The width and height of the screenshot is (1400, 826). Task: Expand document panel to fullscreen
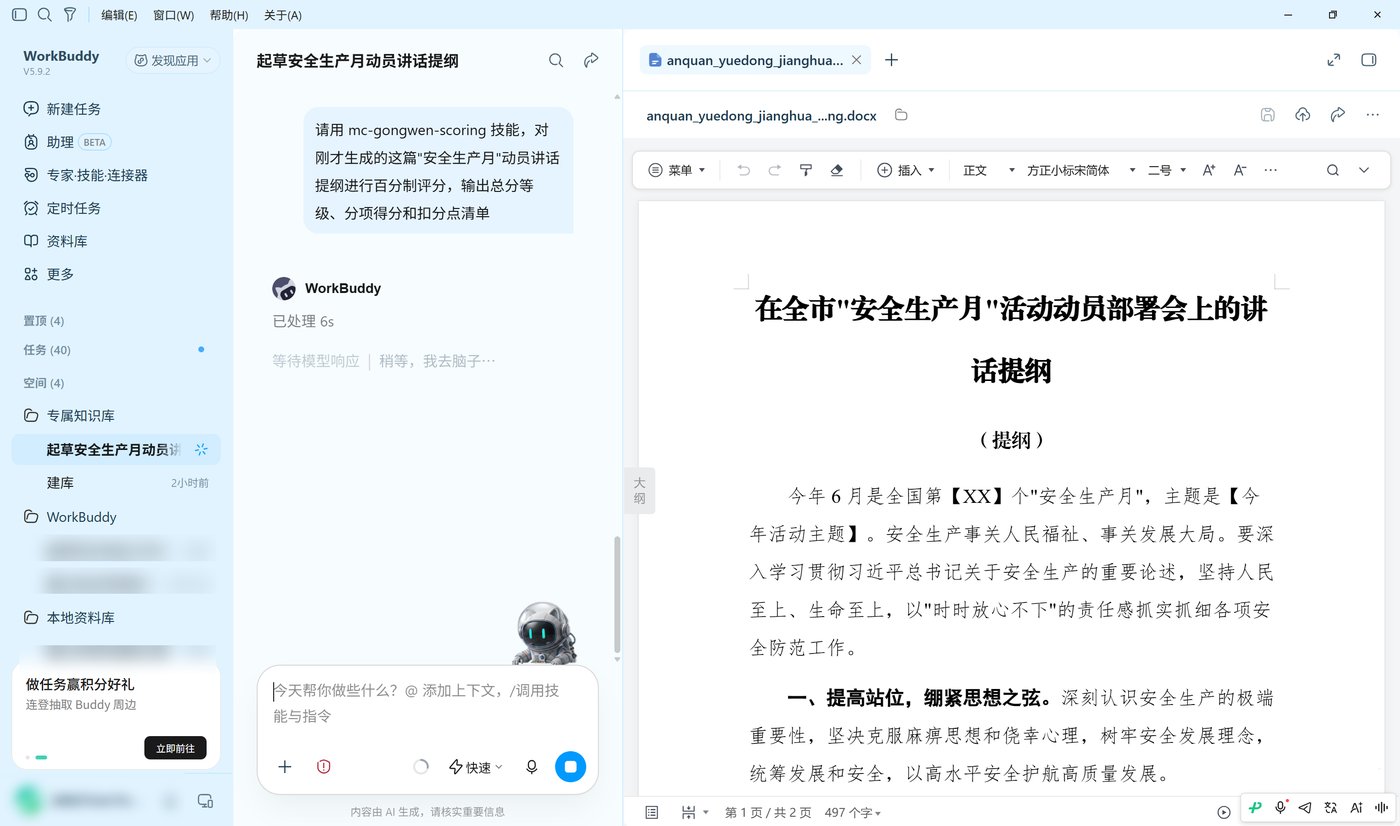tap(1334, 60)
